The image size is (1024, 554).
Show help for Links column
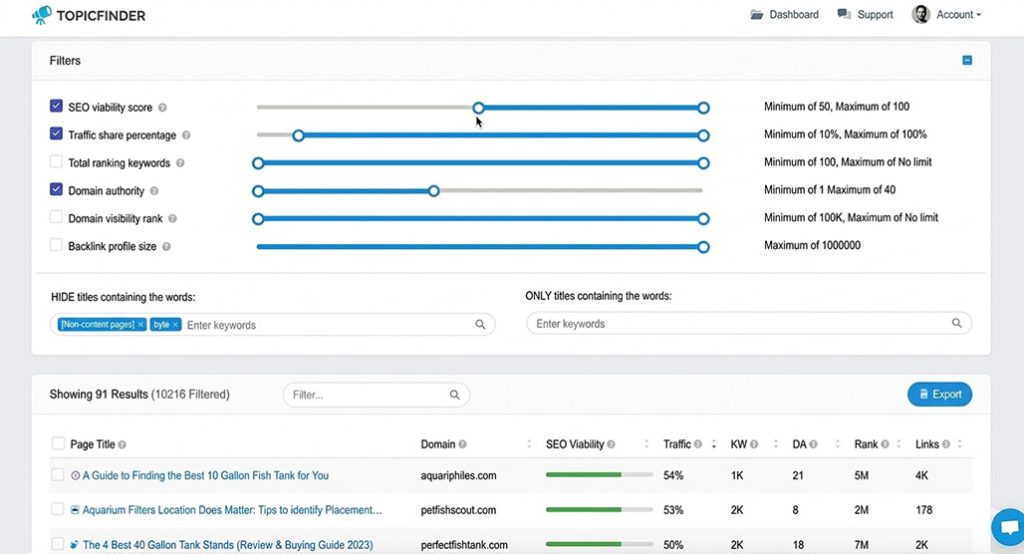[946, 444]
